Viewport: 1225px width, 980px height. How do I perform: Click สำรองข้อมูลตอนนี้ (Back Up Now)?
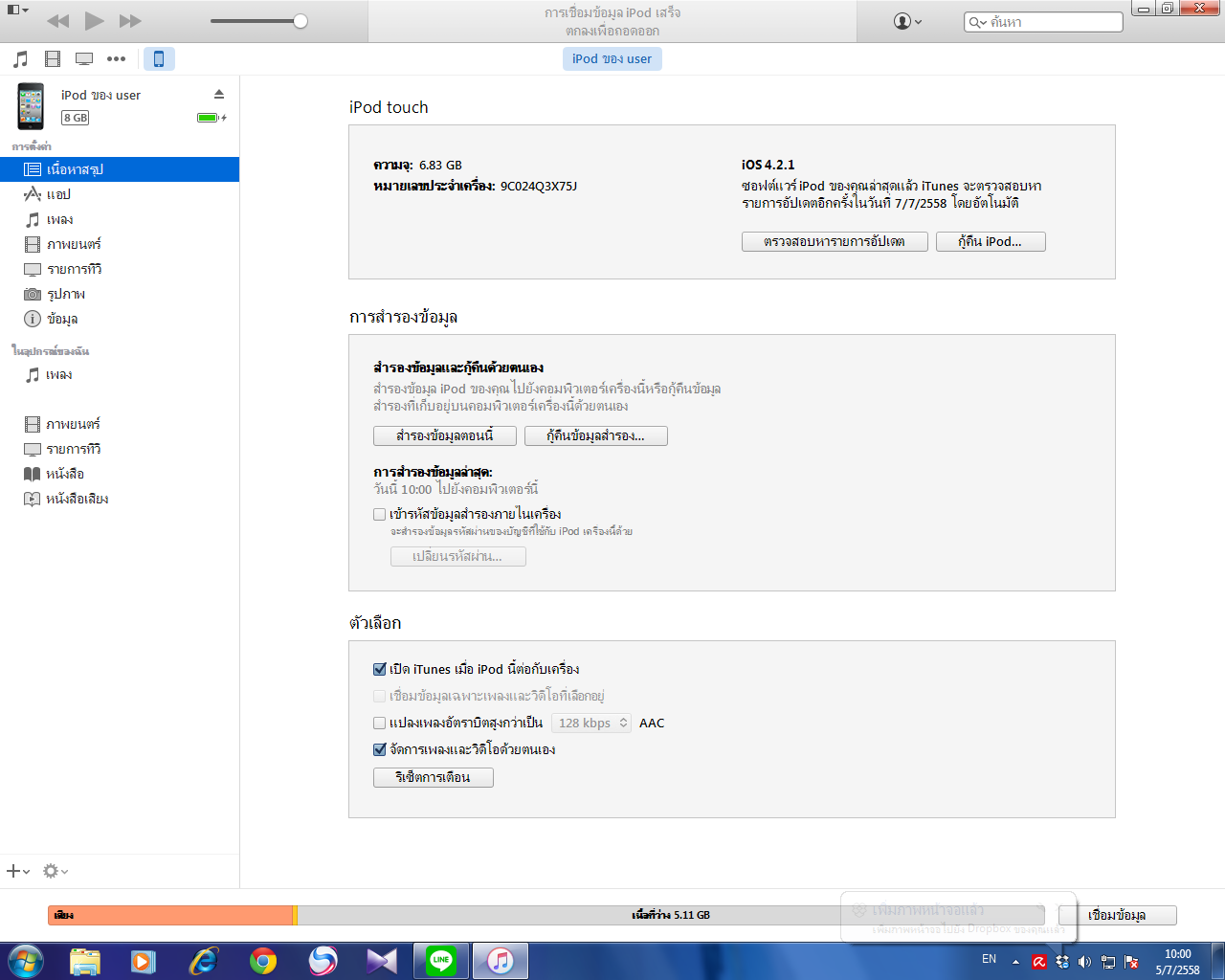(x=445, y=435)
